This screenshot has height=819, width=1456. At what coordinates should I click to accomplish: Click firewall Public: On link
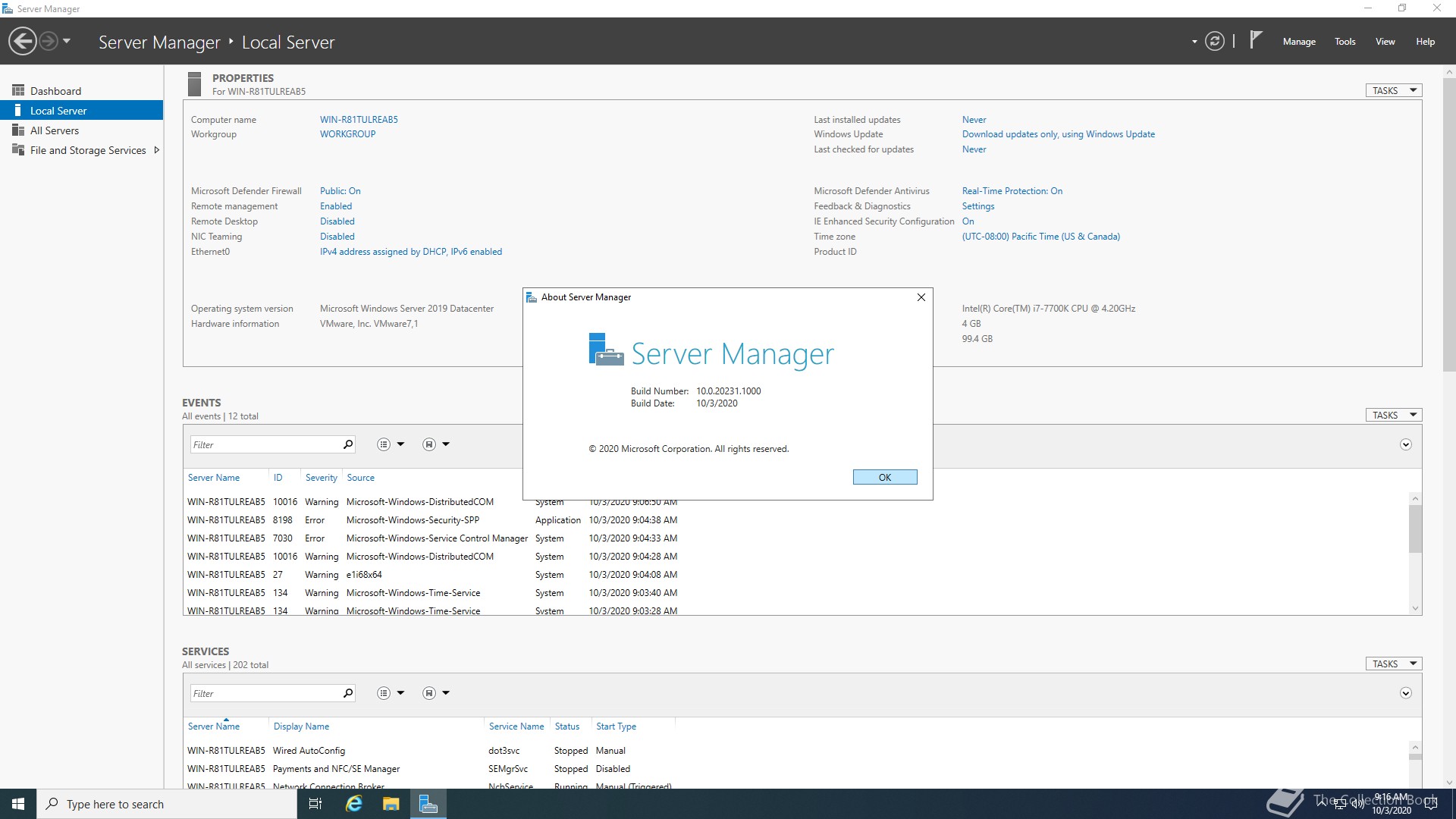pyautogui.click(x=340, y=191)
